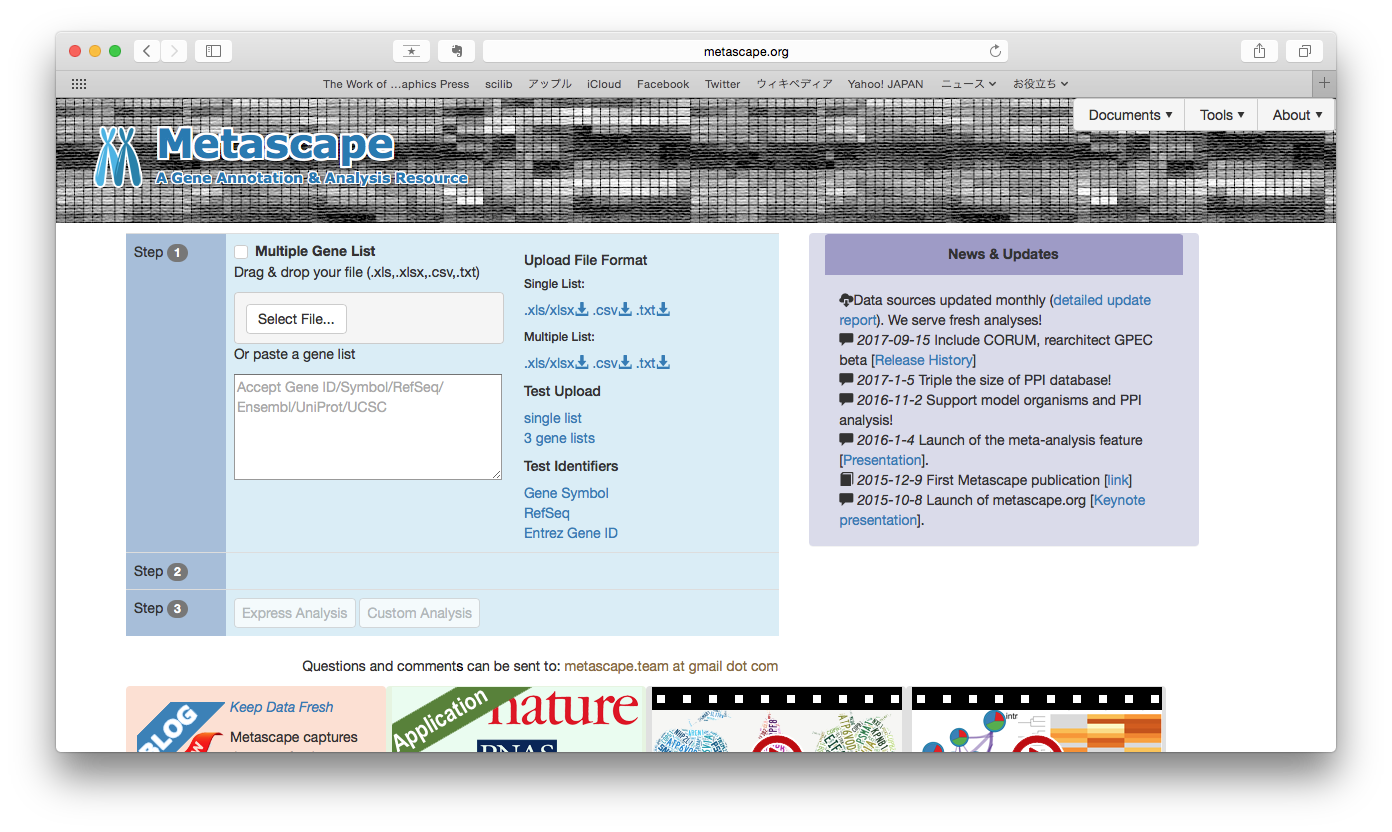Expand the お役立ち bookmarks folder
Viewport: 1392px width, 832px height.
[1040, 84]
